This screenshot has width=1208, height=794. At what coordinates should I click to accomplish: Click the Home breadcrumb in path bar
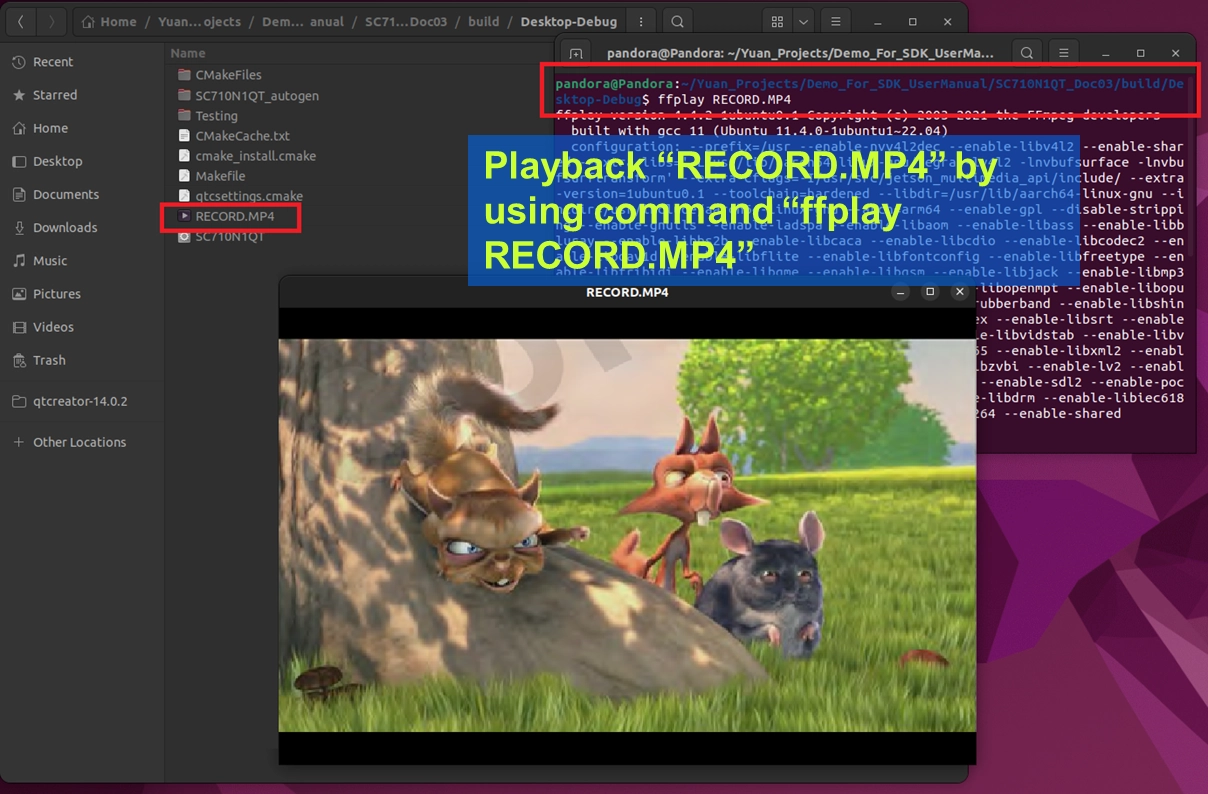coord(108,21)
